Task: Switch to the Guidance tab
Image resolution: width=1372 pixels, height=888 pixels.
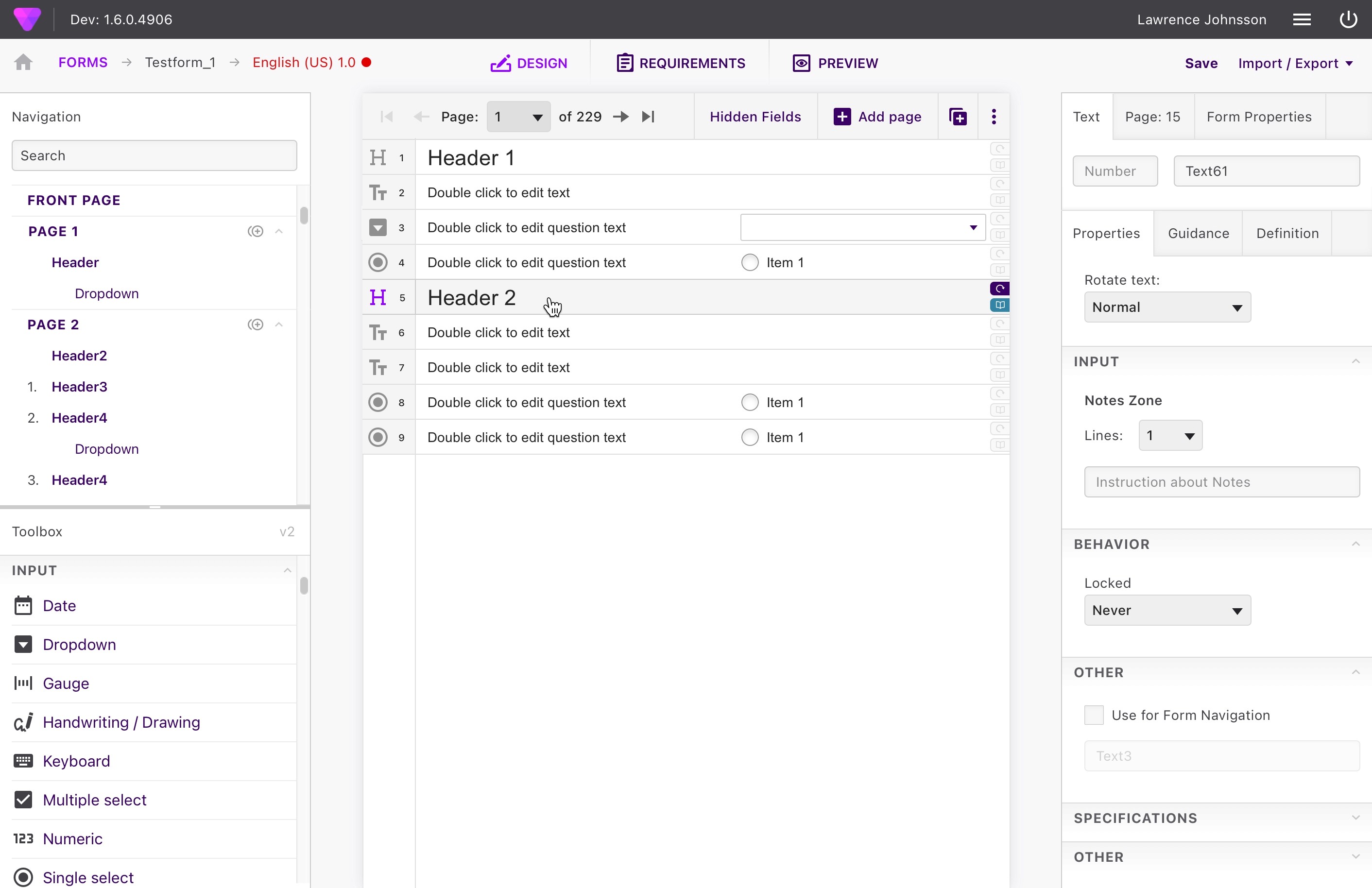Action: (1198, 233)
